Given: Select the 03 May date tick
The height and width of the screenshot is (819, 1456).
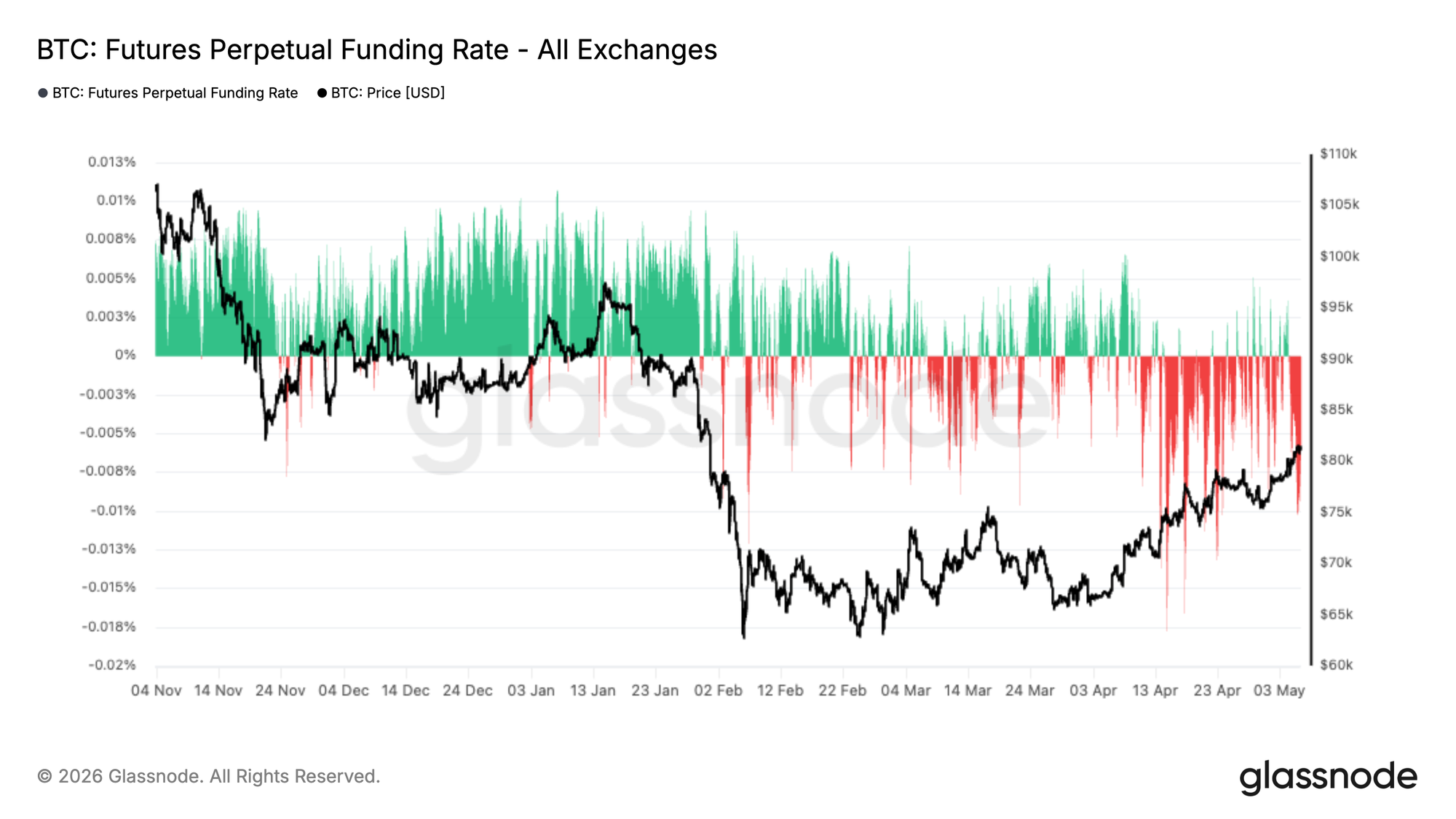Looking at the screenshot, I should (1279, 690).
